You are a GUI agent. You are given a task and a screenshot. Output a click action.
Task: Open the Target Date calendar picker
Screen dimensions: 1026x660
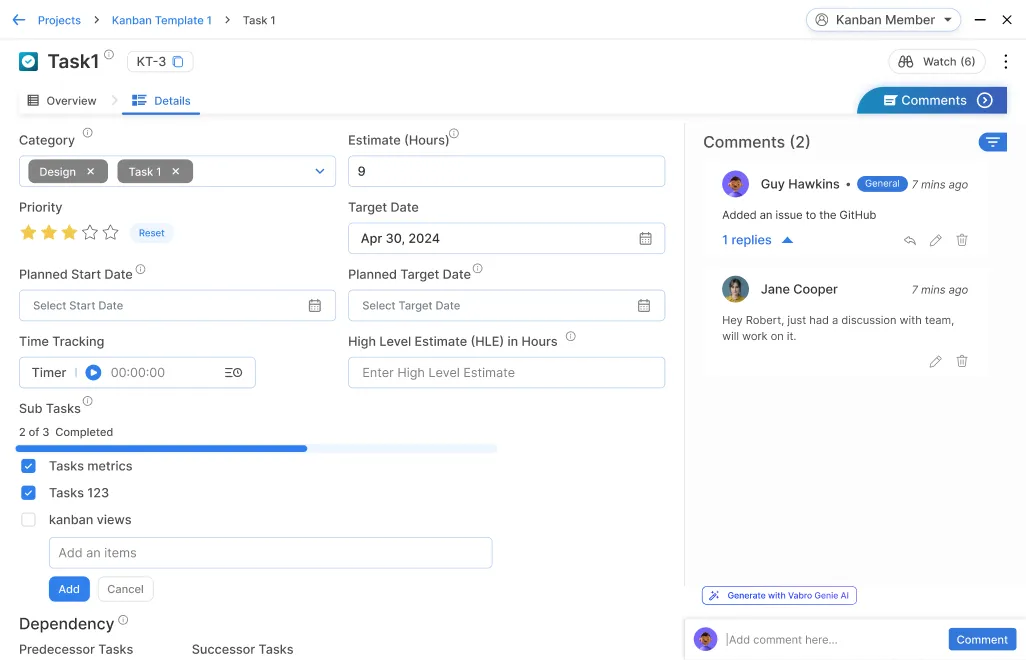point(645,238)
